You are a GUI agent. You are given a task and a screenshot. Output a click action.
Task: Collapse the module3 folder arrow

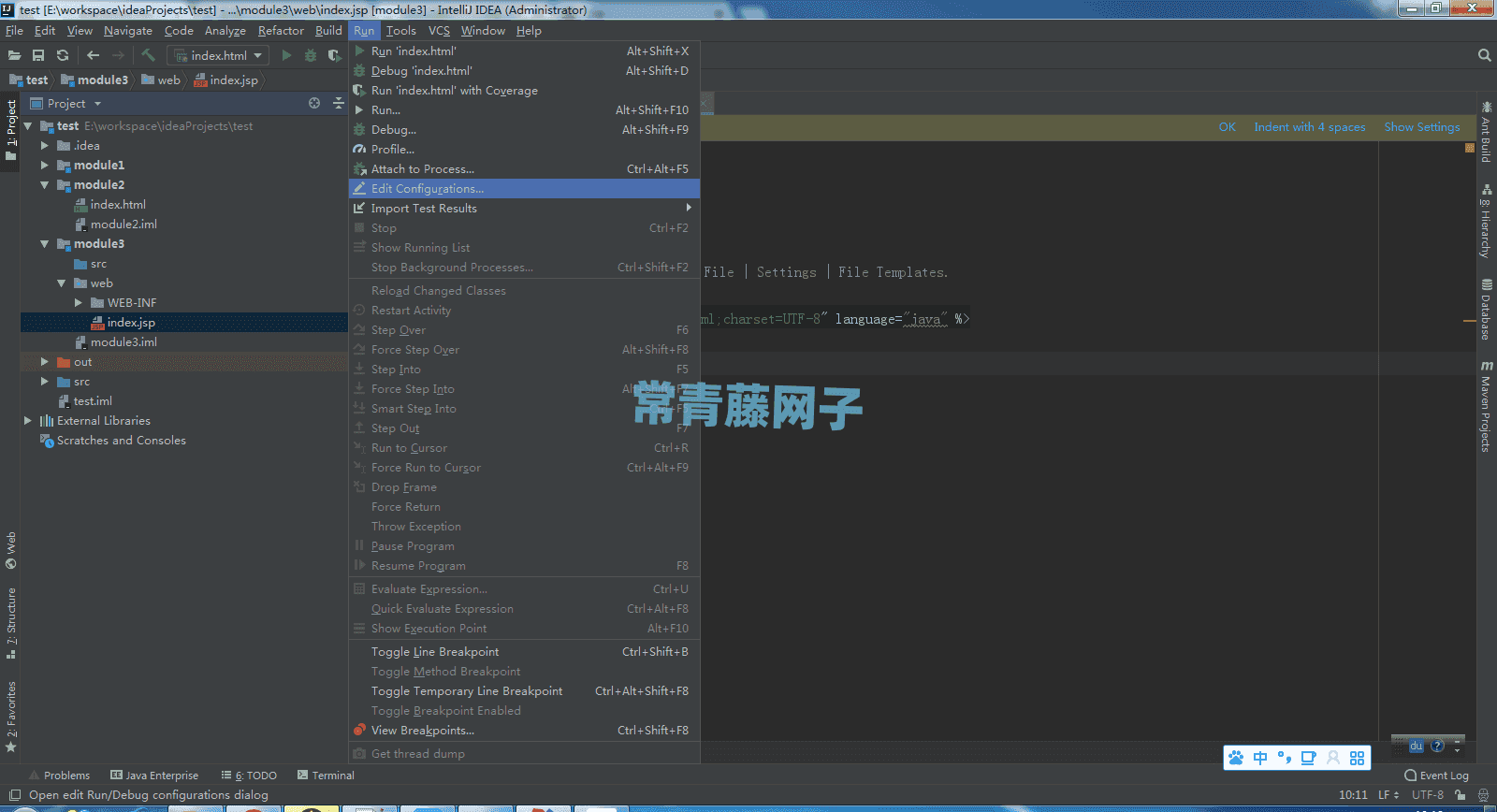point(44,243)
